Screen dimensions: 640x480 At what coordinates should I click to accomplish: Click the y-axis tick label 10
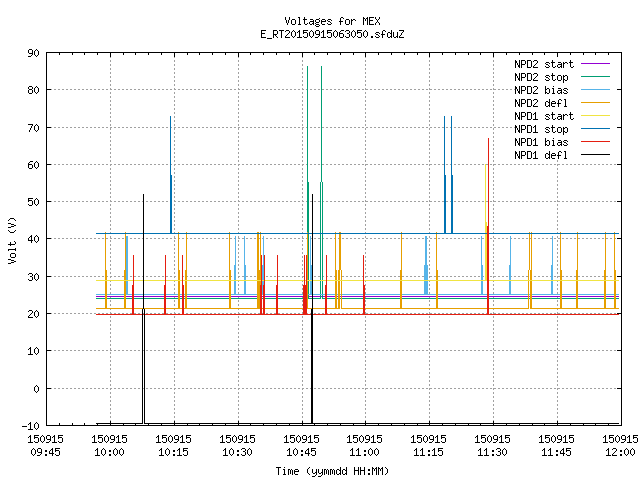click(x=33, y=351)
